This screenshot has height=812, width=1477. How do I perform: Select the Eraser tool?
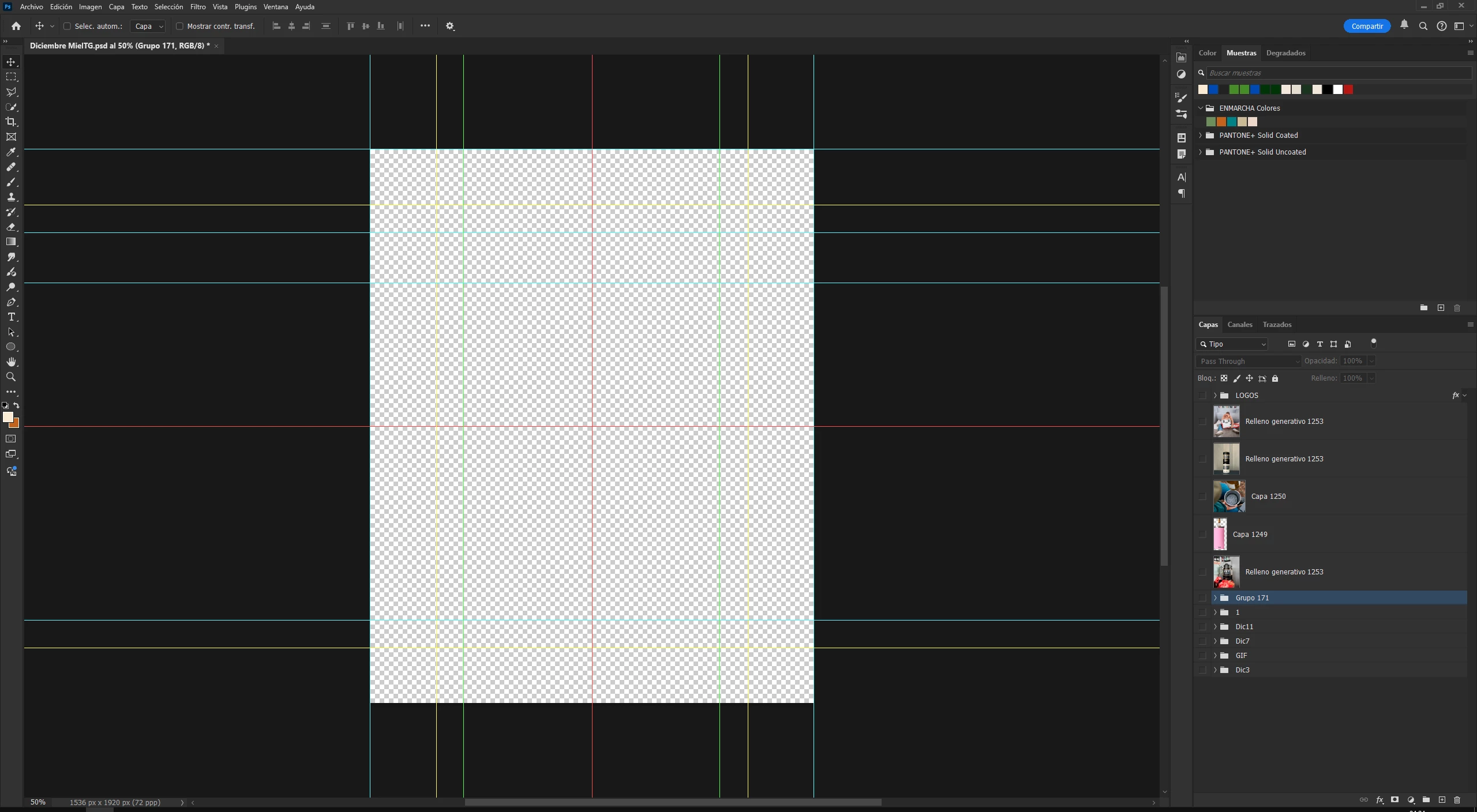coord(11,227)
